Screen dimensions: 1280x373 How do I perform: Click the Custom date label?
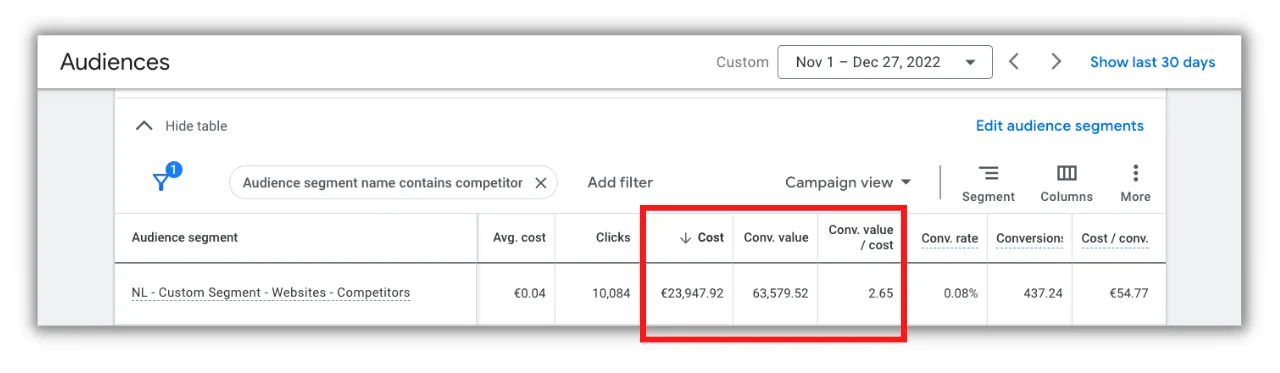(x=742, y=62)
